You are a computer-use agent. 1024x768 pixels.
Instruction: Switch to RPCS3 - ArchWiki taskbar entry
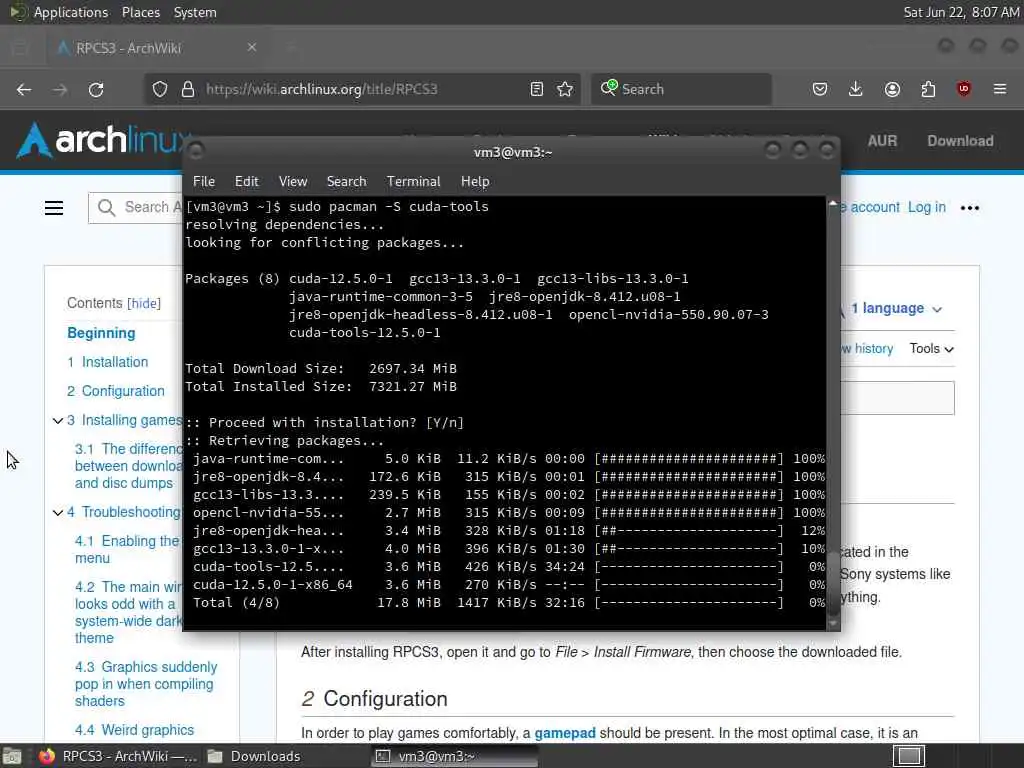[x=118, y=756]
